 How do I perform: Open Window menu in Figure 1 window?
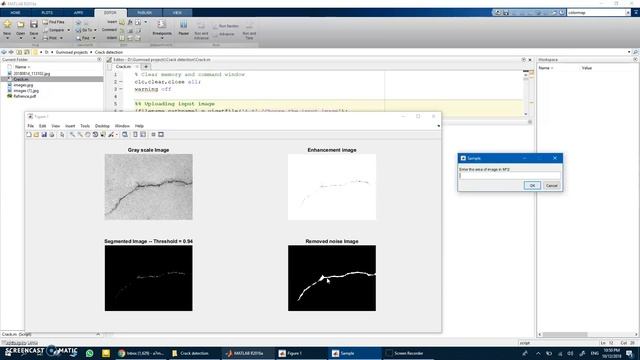tap(122, 126)
